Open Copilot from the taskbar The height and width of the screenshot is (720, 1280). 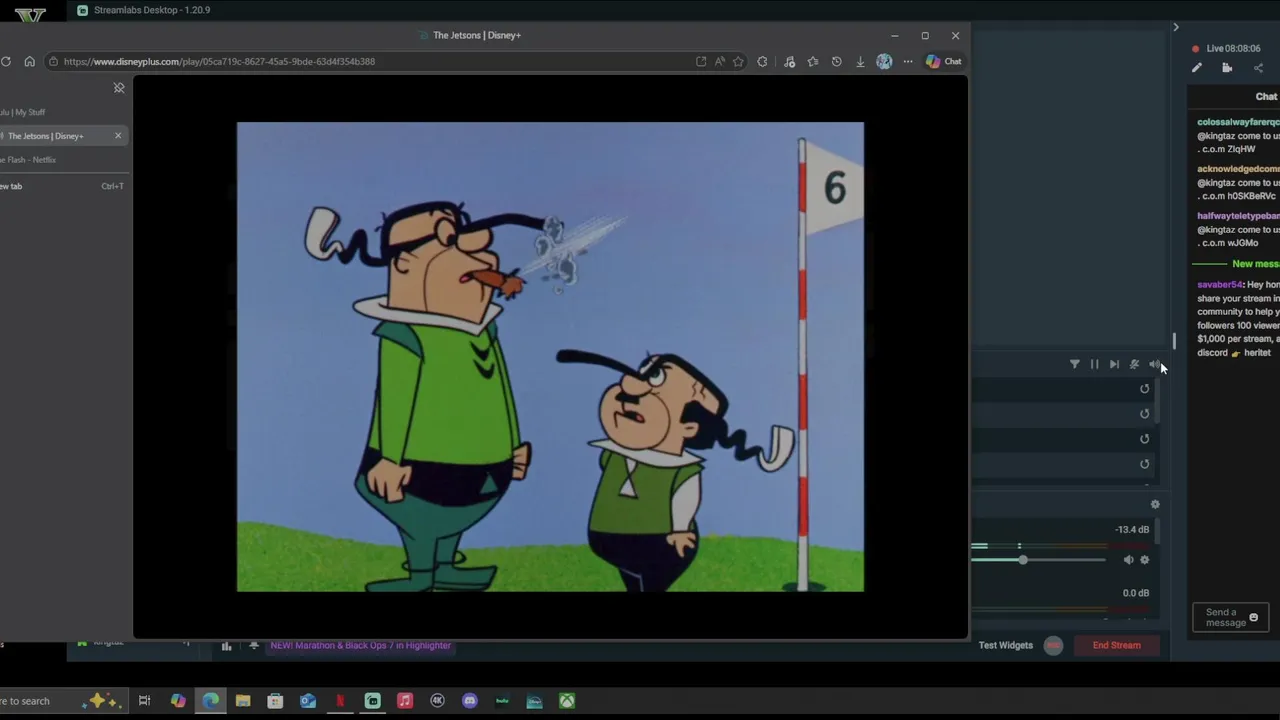tap(178, 701)
